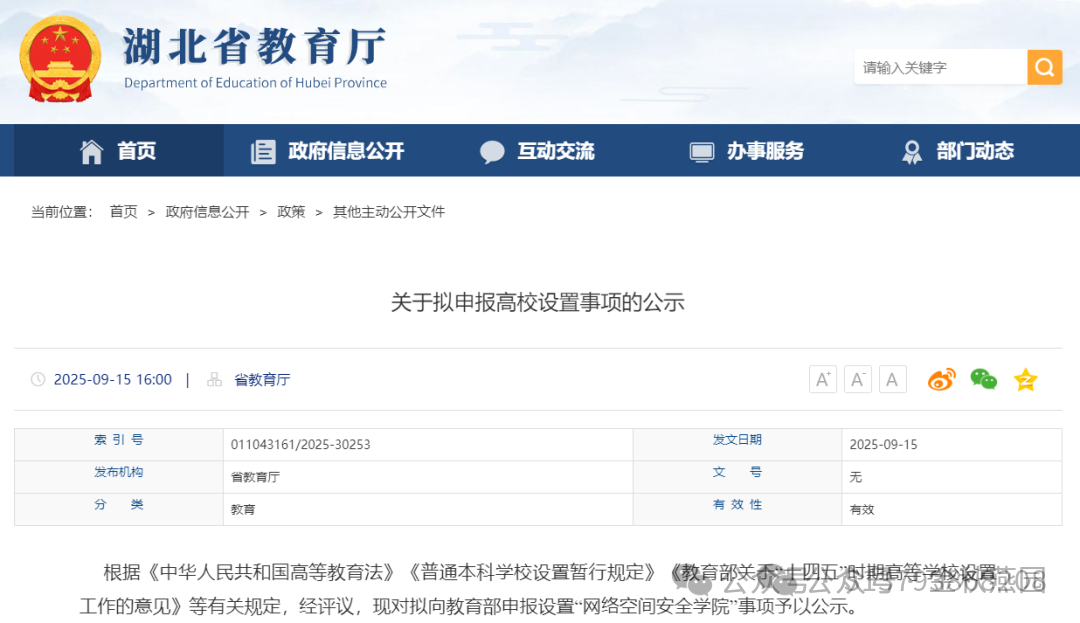
Task: Open the 互动交流 navigation tab
Action: (537, 151)
